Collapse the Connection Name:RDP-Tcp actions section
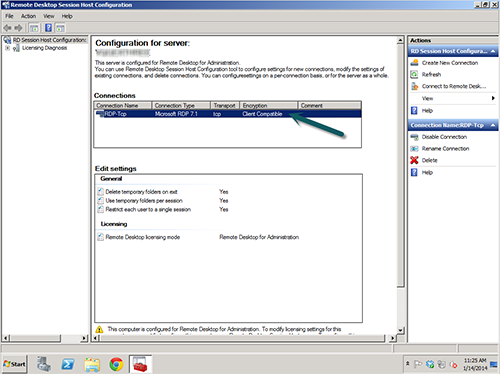This screenshot has height=374, width=500. tap(493, 125)
